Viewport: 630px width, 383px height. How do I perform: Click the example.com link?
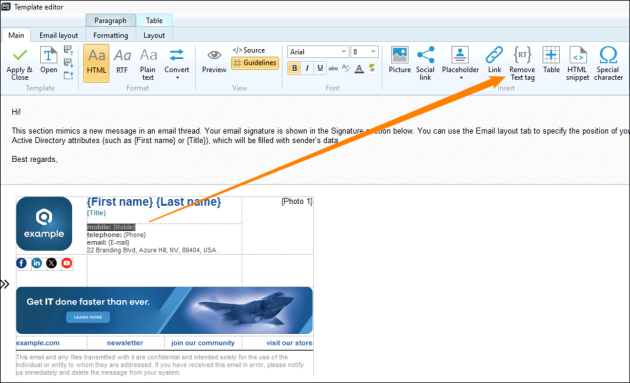tap(38, 343)
